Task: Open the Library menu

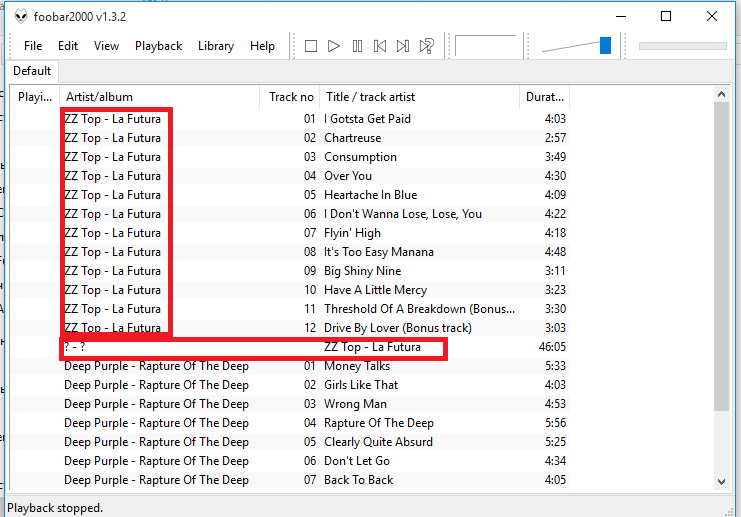Action: [x=215, y=46]
